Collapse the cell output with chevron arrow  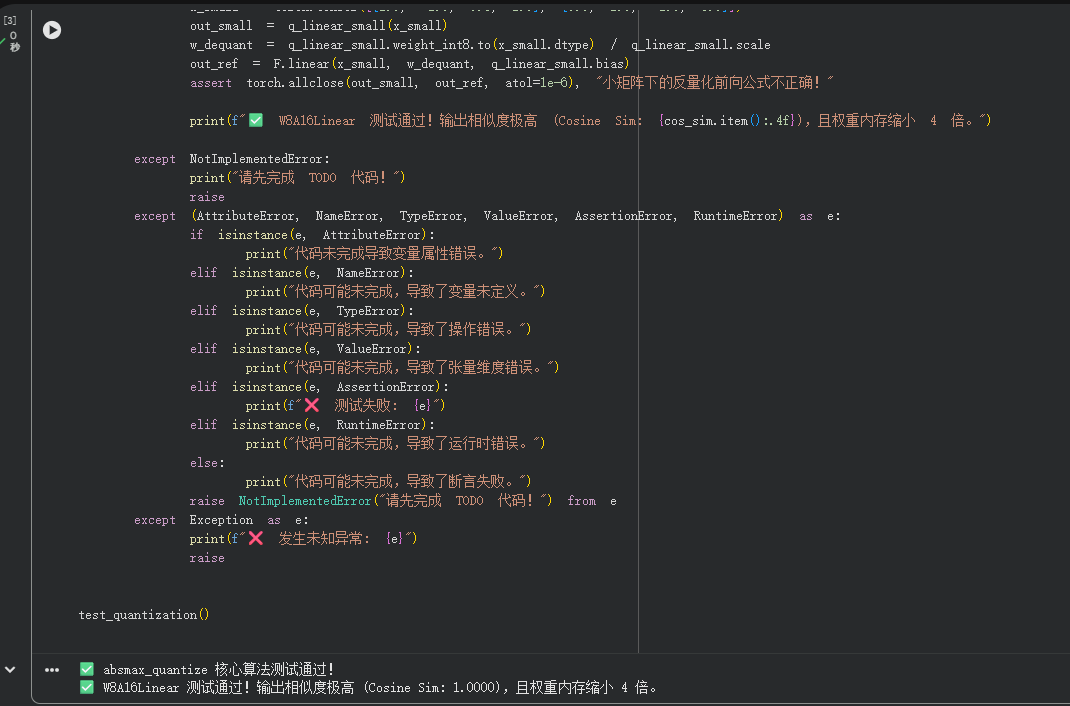tap(10, 670)
